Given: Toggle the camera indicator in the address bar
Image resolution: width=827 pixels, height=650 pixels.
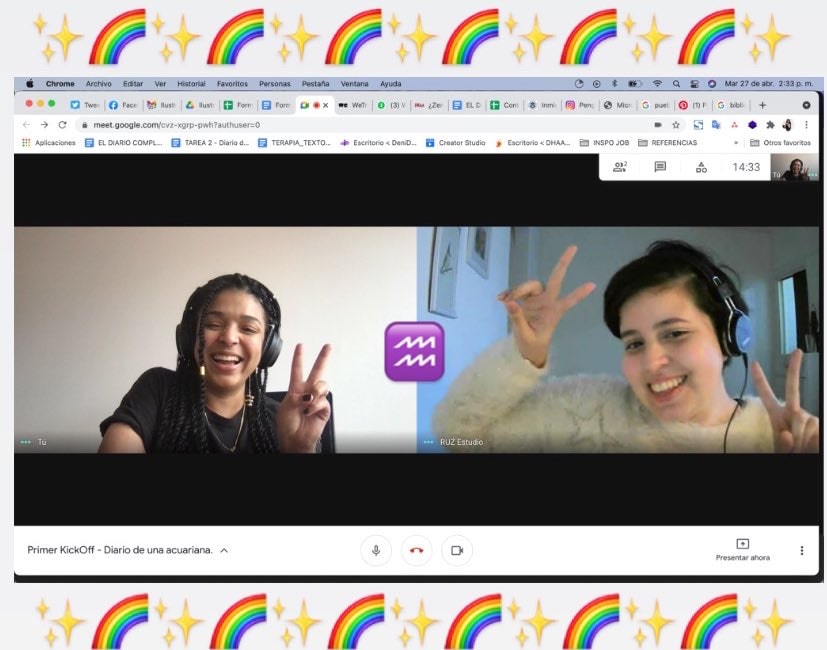Looking at the screenshot, I should tap(657, 125).
